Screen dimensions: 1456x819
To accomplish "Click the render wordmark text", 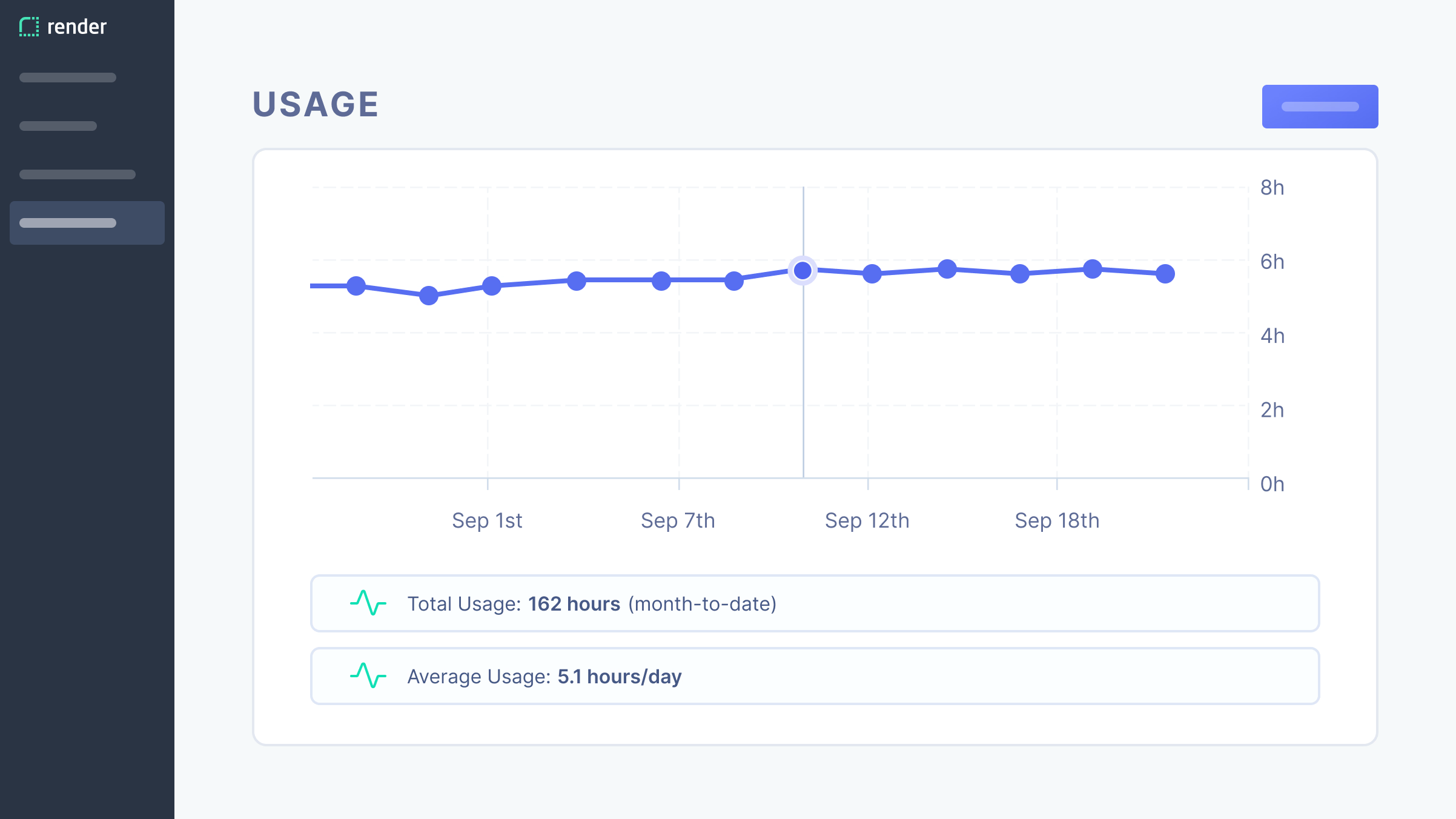I will click(x=77, y=27).
